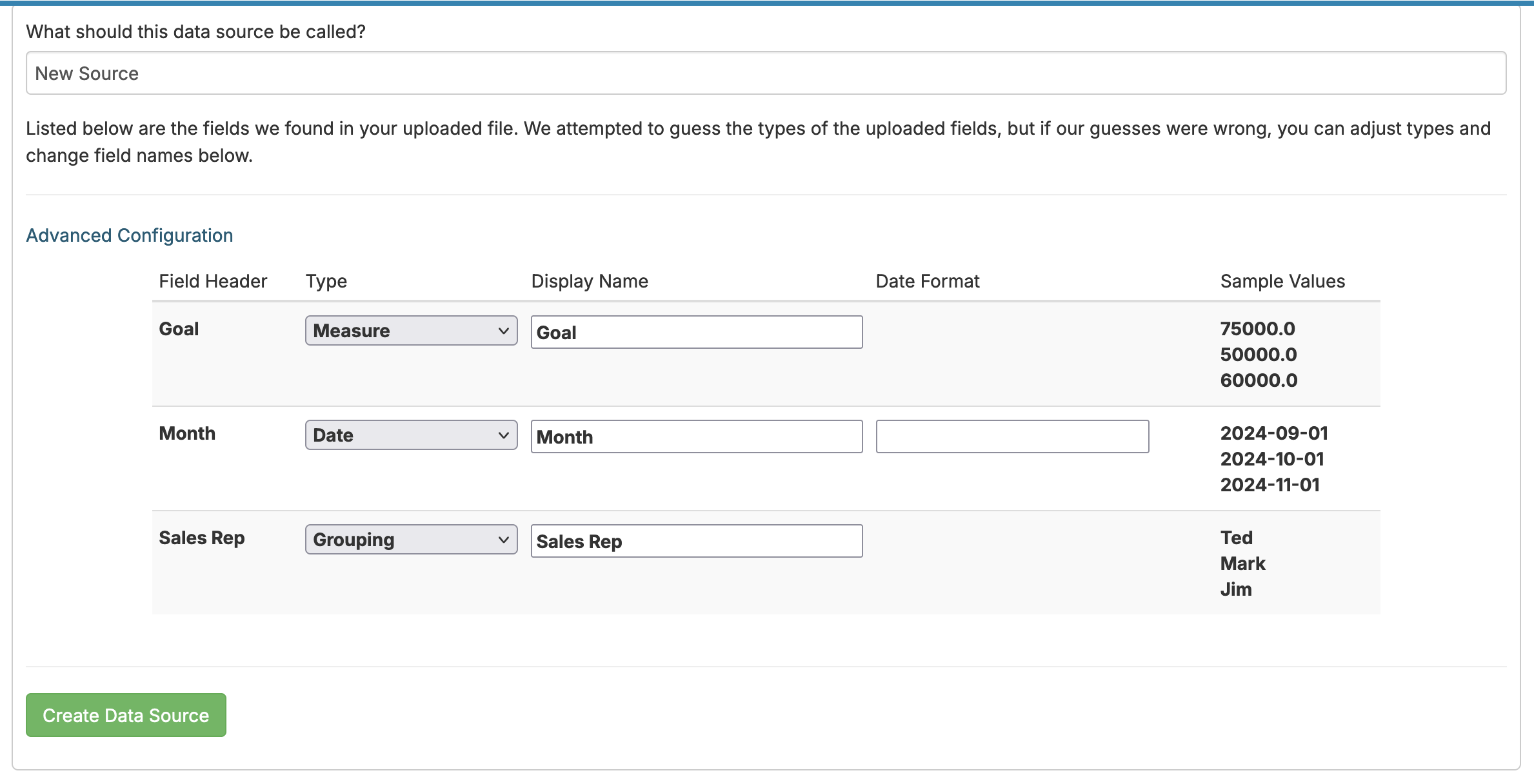Image resolution: width=1534 pixels, height=784 pixels.
Task: Click the Month display name input
Action: tap(696, 437)
